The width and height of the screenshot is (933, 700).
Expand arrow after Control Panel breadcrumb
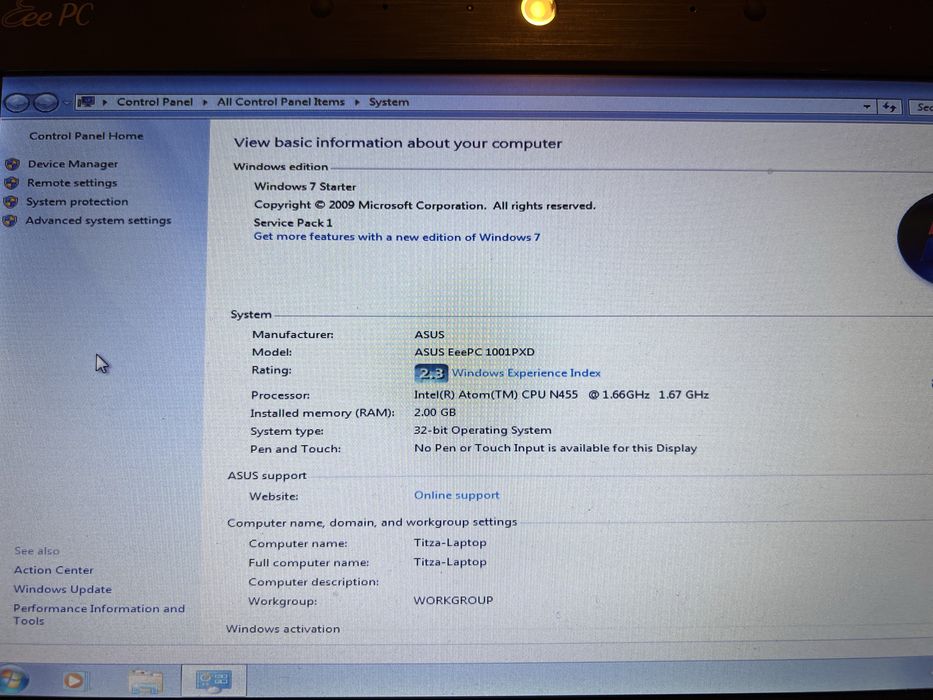(x=205, y=102)
